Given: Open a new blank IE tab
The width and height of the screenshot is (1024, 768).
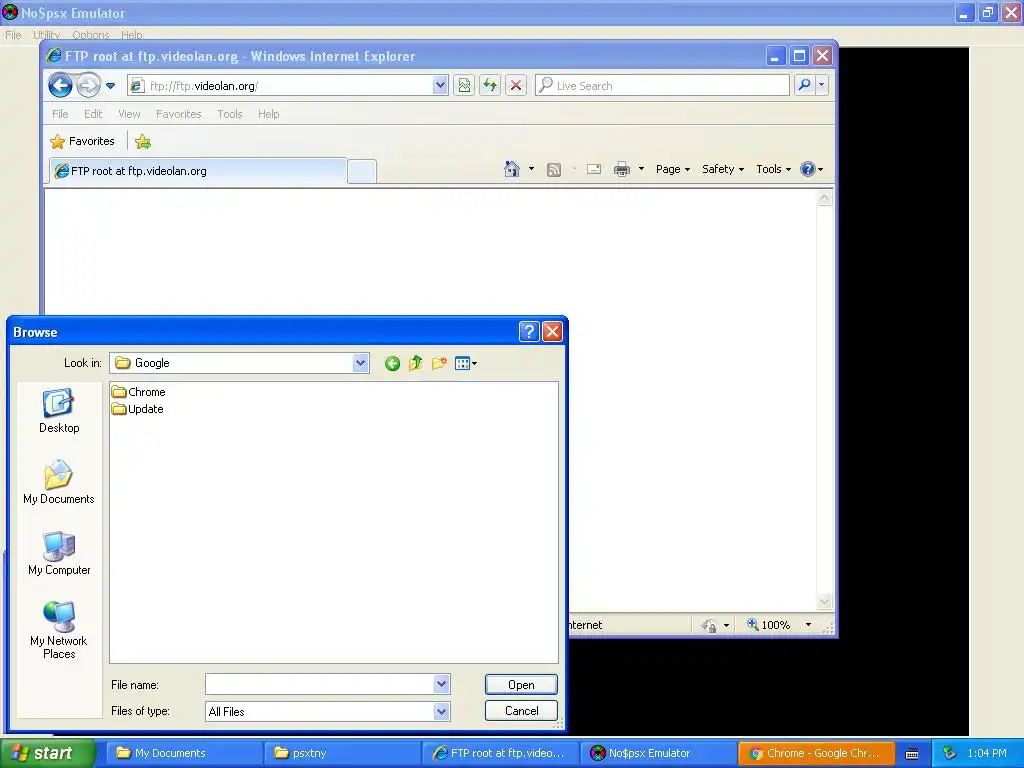Looking at the screenshot, I should (362, 171).
